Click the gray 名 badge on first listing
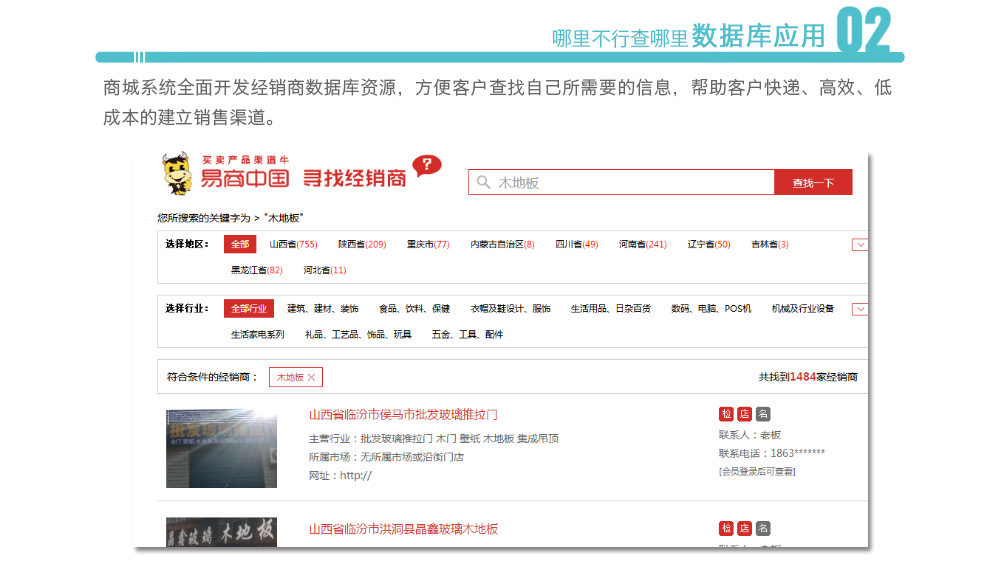 coord(763,414)
